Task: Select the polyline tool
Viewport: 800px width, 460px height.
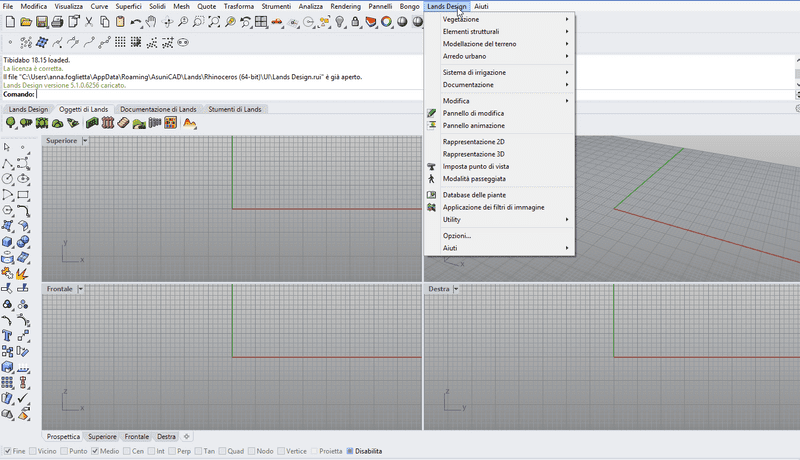Action: 7,163
